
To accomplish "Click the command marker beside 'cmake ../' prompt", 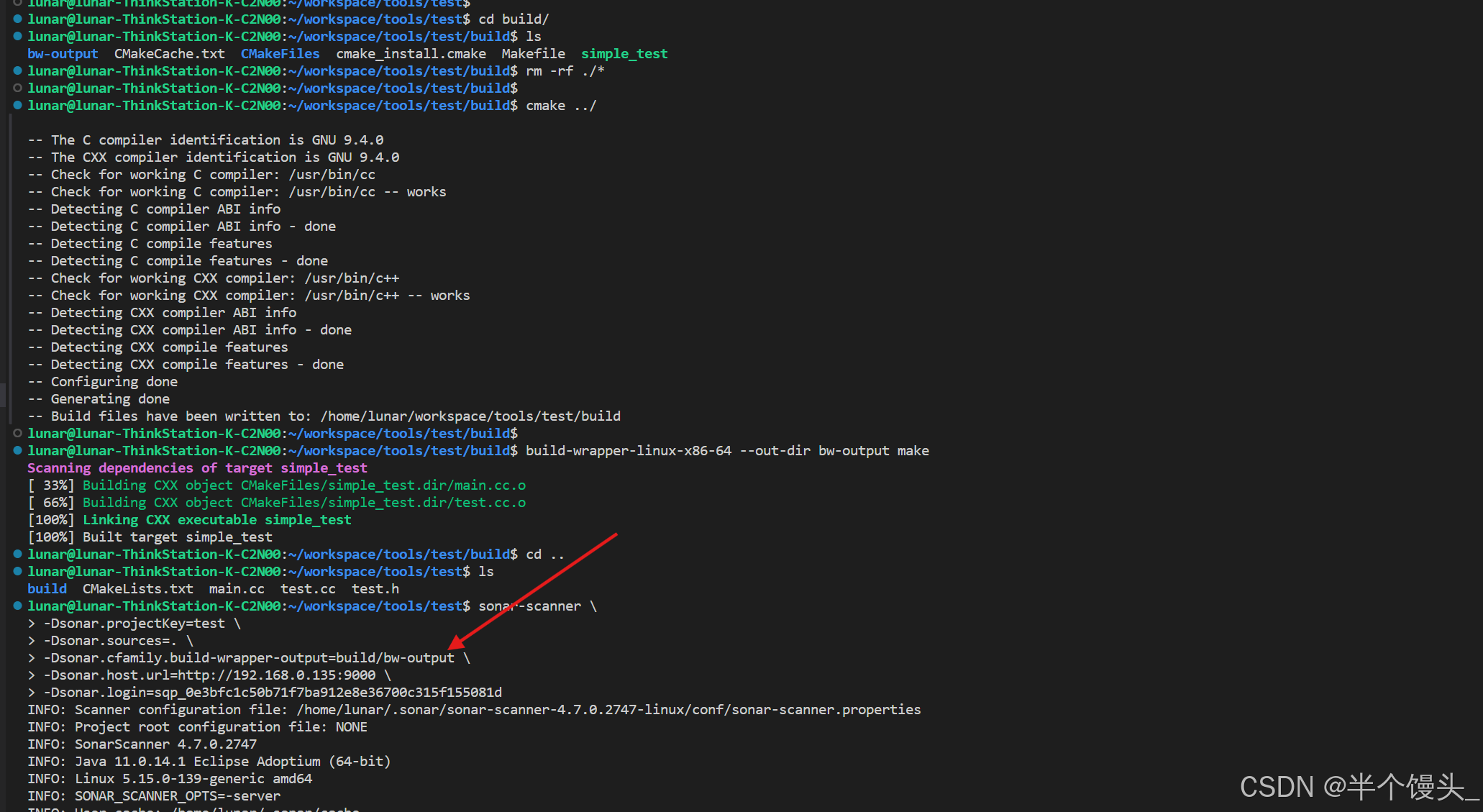I will [17, 106].
